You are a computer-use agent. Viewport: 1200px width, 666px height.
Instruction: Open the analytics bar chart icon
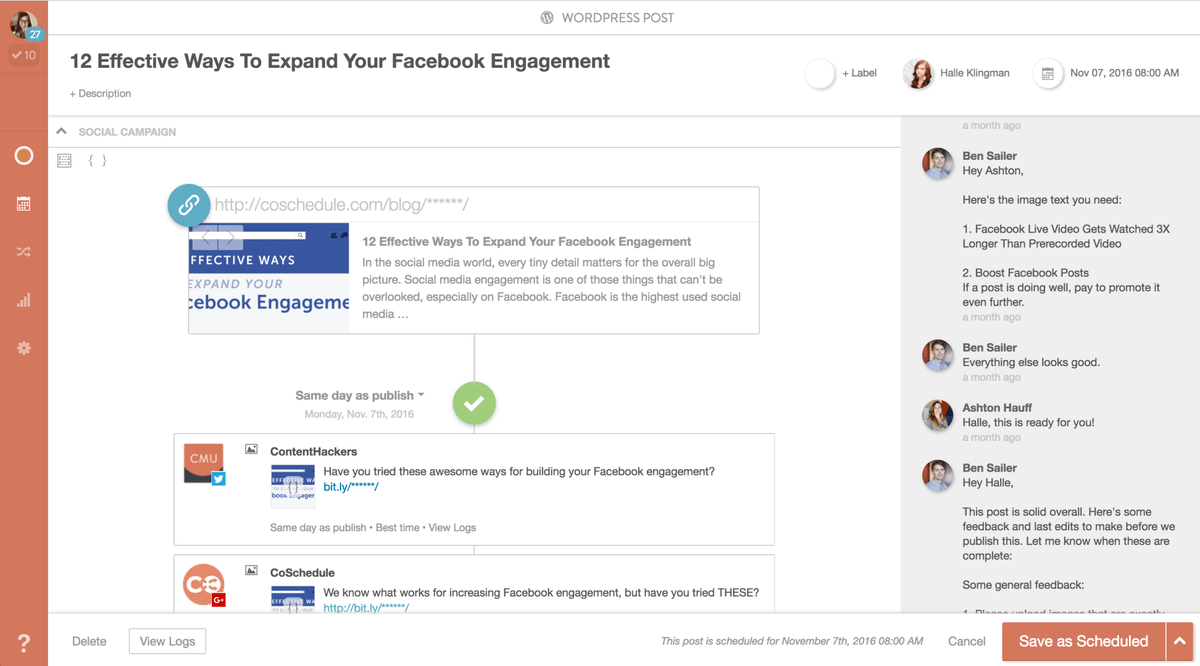(24, 300)
